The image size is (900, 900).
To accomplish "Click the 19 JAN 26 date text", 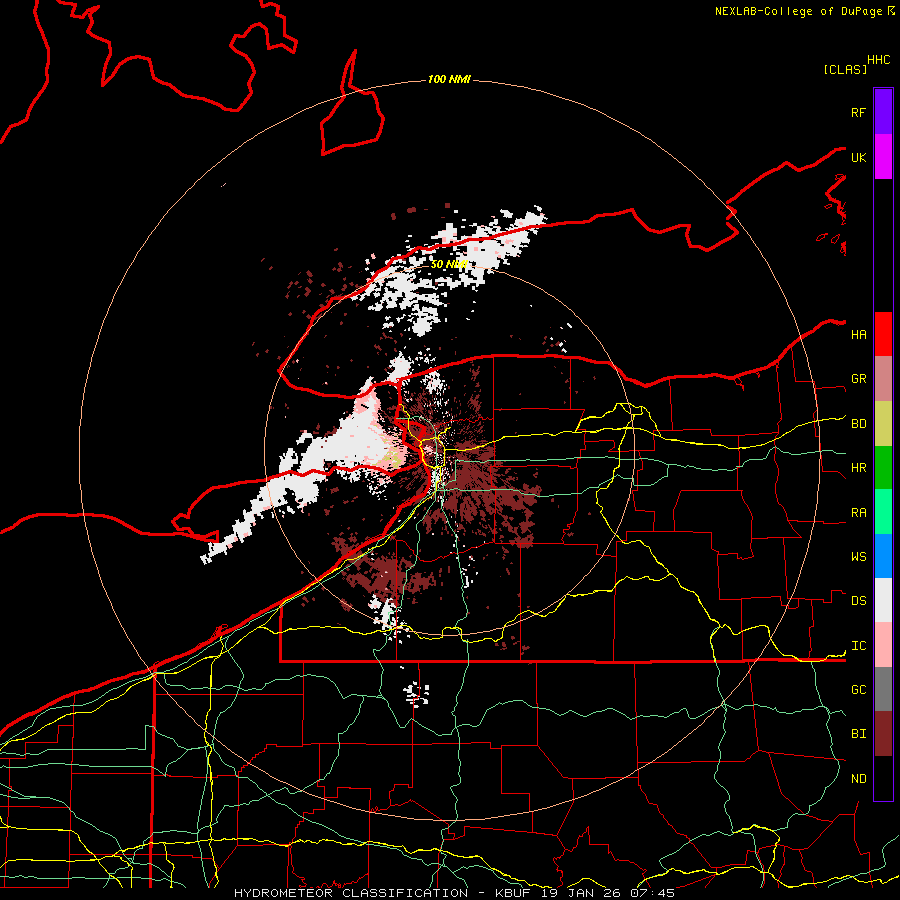I will 581,893.
